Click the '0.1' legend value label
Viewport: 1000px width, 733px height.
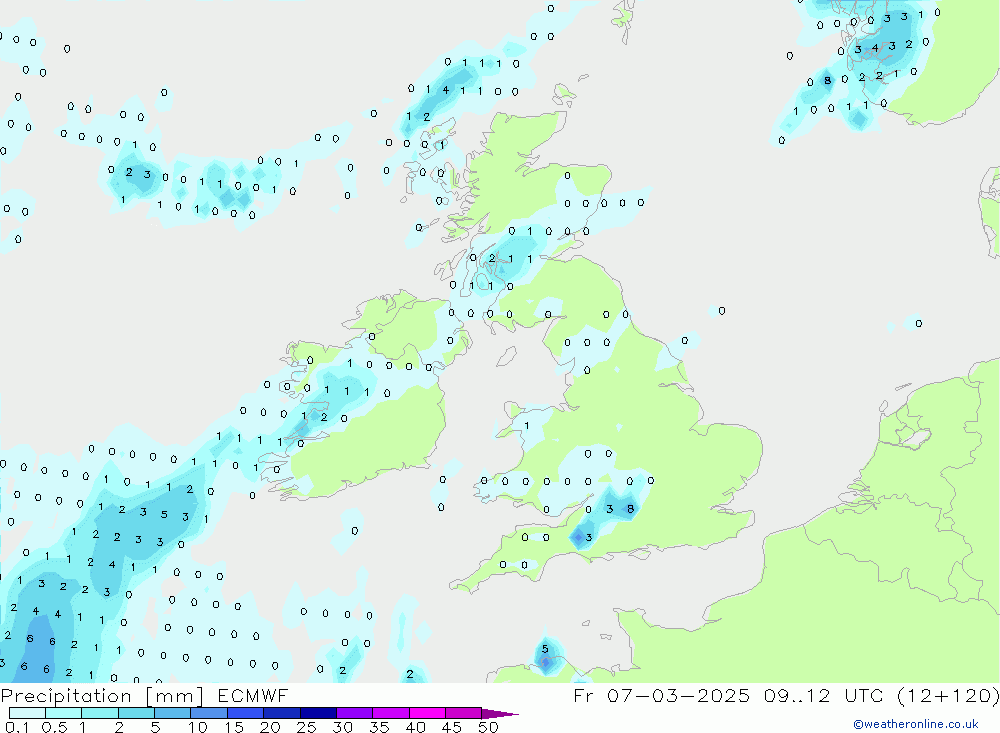pos(17,727)
